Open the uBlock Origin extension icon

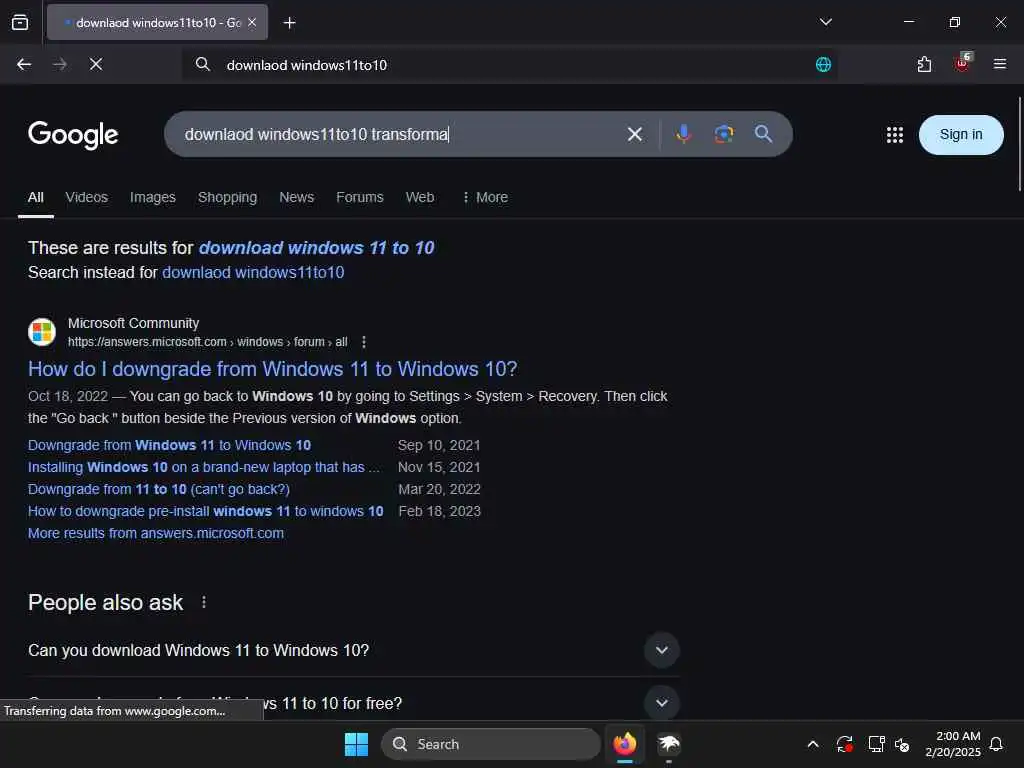pyautogui.click(x=963, y=63)
